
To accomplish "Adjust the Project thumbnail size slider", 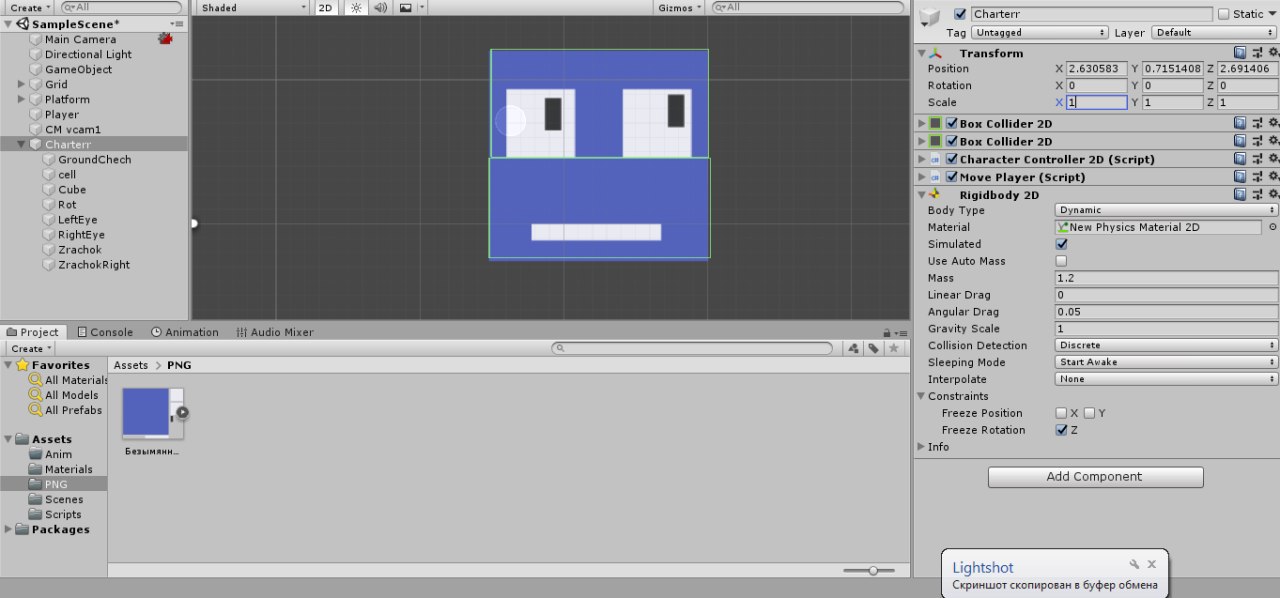I will click(x=873, y=570).
